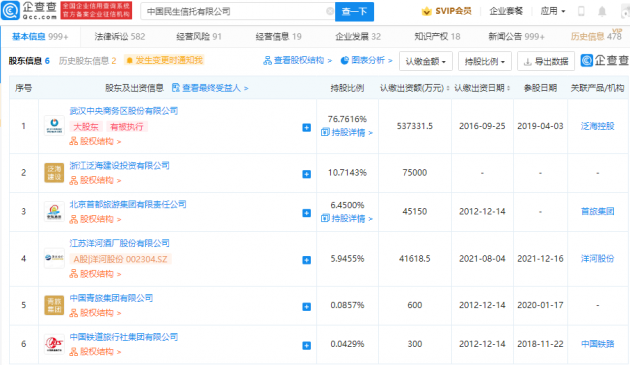Open 武汉中央商务区股份有限公司 company page
The height and width of the screenshot is (365, 630).
124,111
